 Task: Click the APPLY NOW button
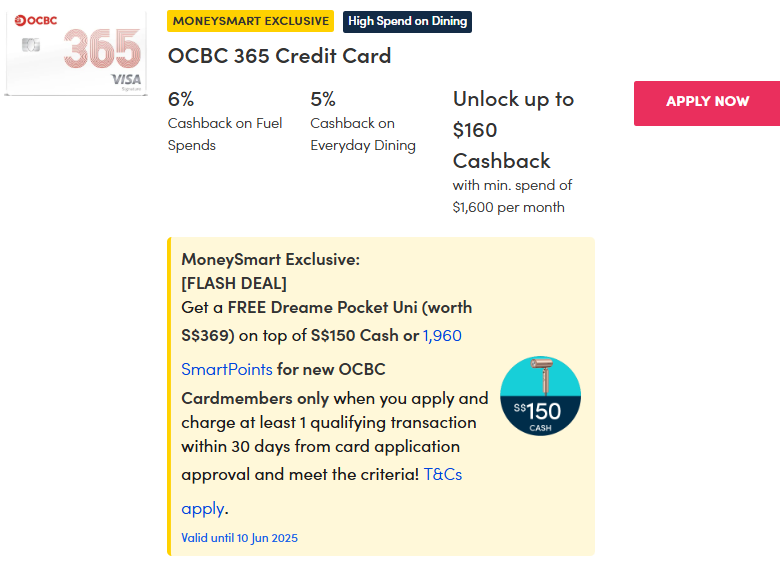pyautogui.click(x=707, y=103)
